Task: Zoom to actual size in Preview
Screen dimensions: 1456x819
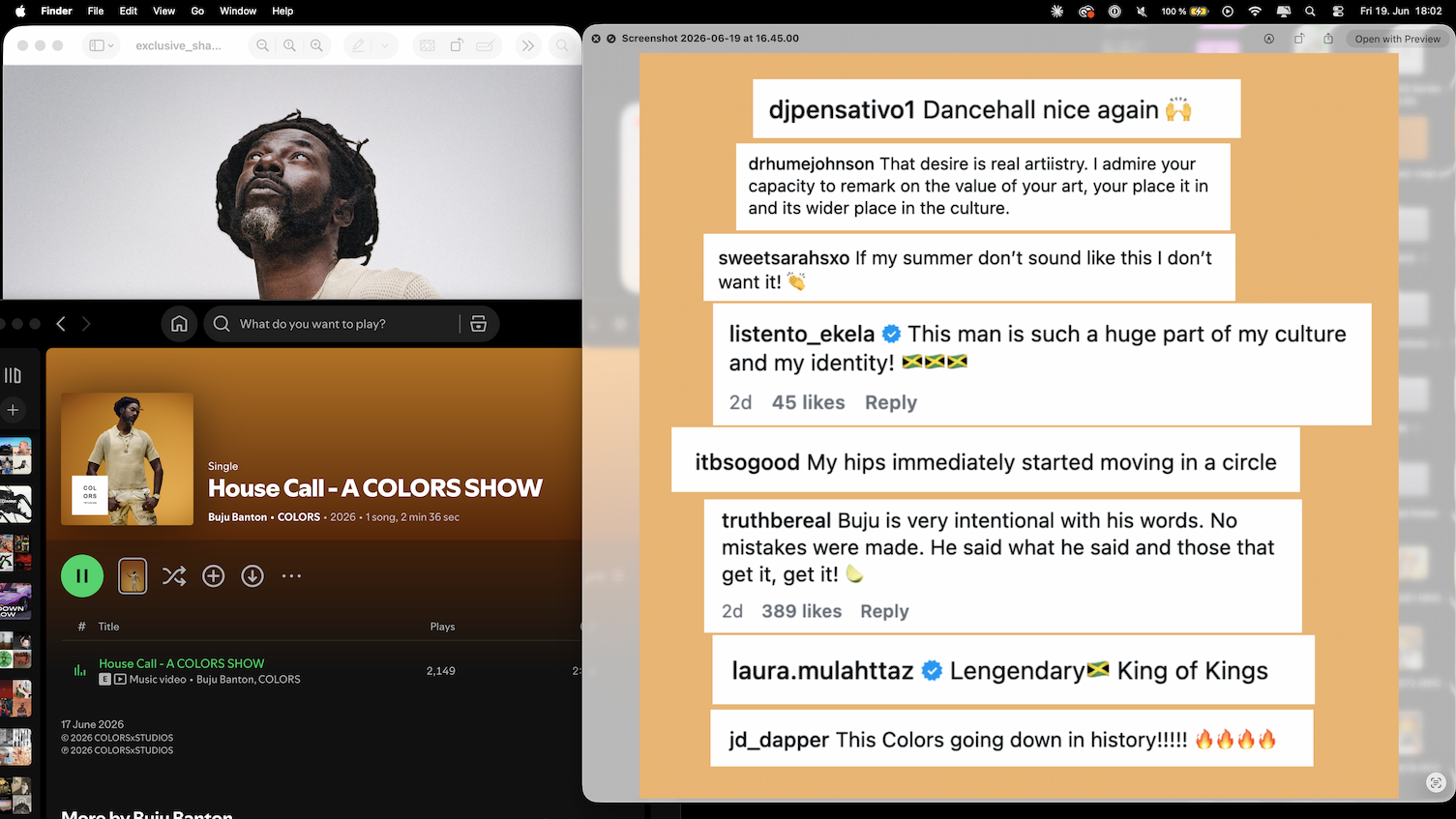Action: click(x=289, y=45)
